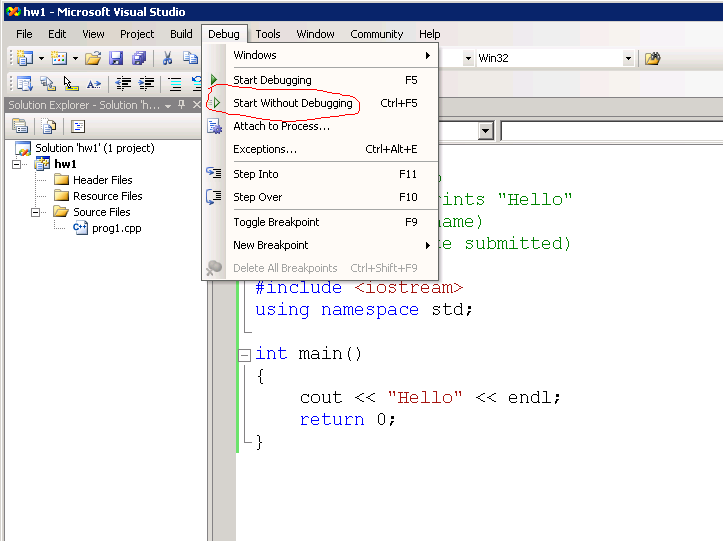Click Start Debugging green arrow icon
Viewport: 723px width, 541px height.
[214, 80]
